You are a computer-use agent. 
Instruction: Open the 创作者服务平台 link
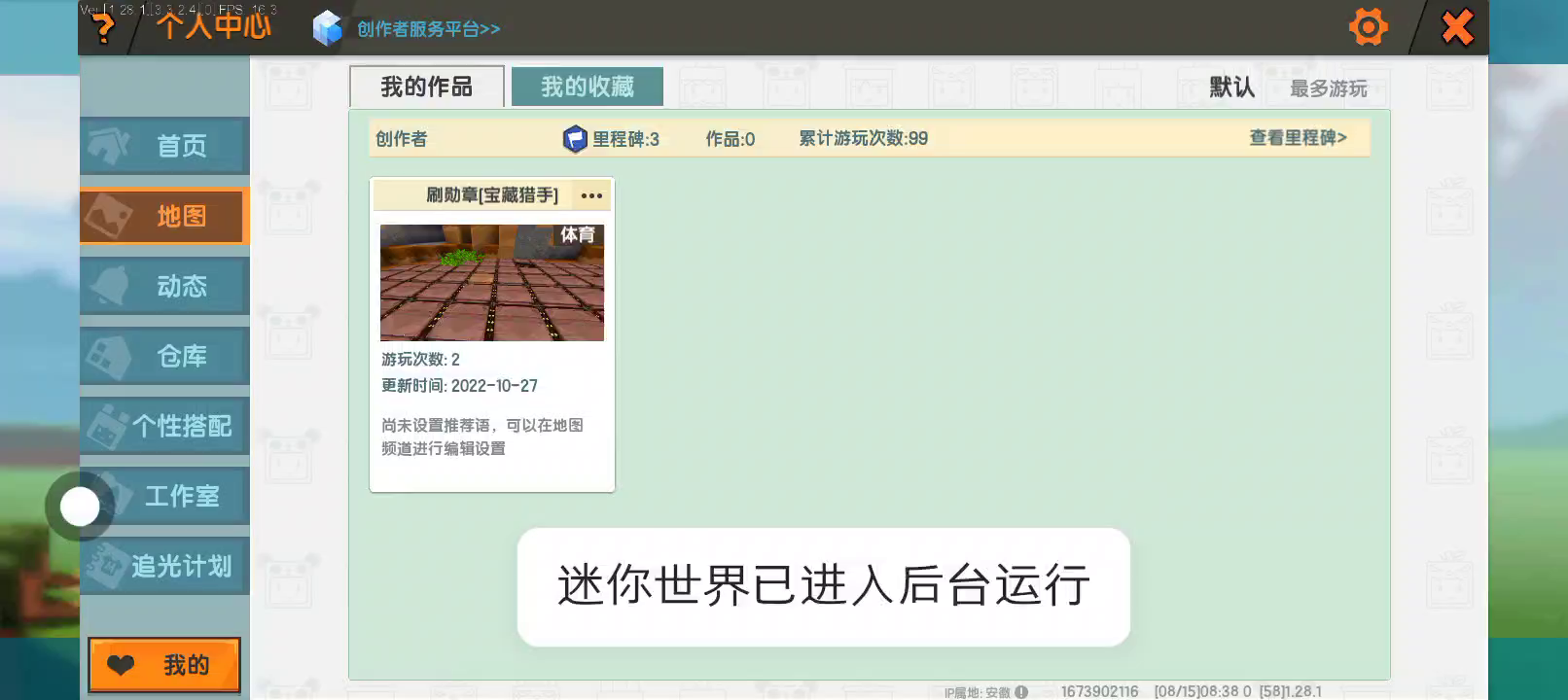[428, 29]
